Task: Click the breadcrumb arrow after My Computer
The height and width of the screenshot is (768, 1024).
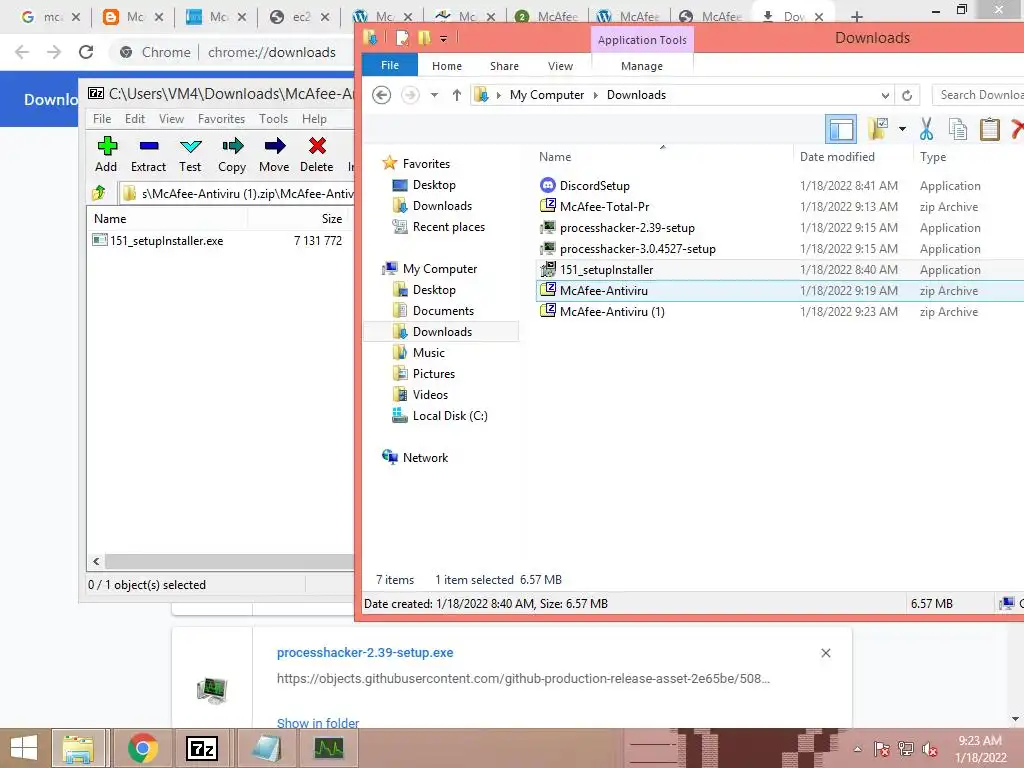Action: [x=596, y=95]
